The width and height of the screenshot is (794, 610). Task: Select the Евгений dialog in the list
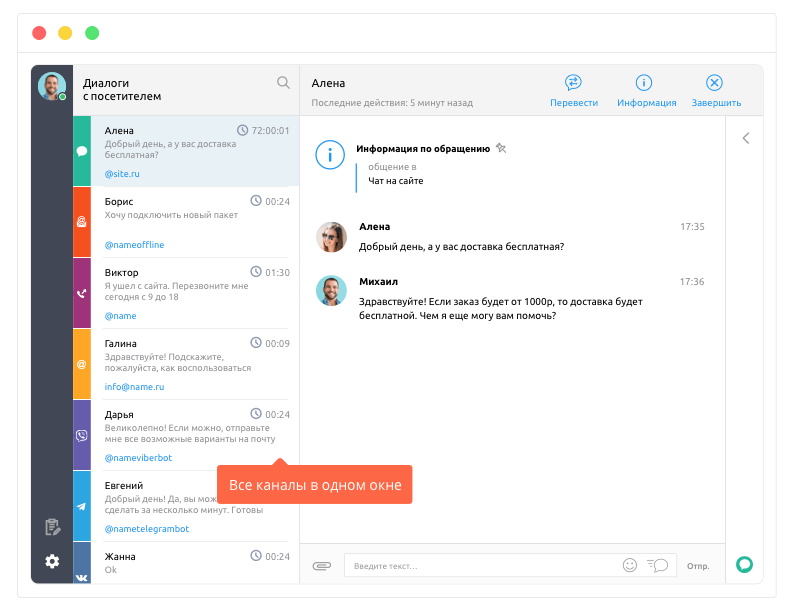tap(186, 506)
